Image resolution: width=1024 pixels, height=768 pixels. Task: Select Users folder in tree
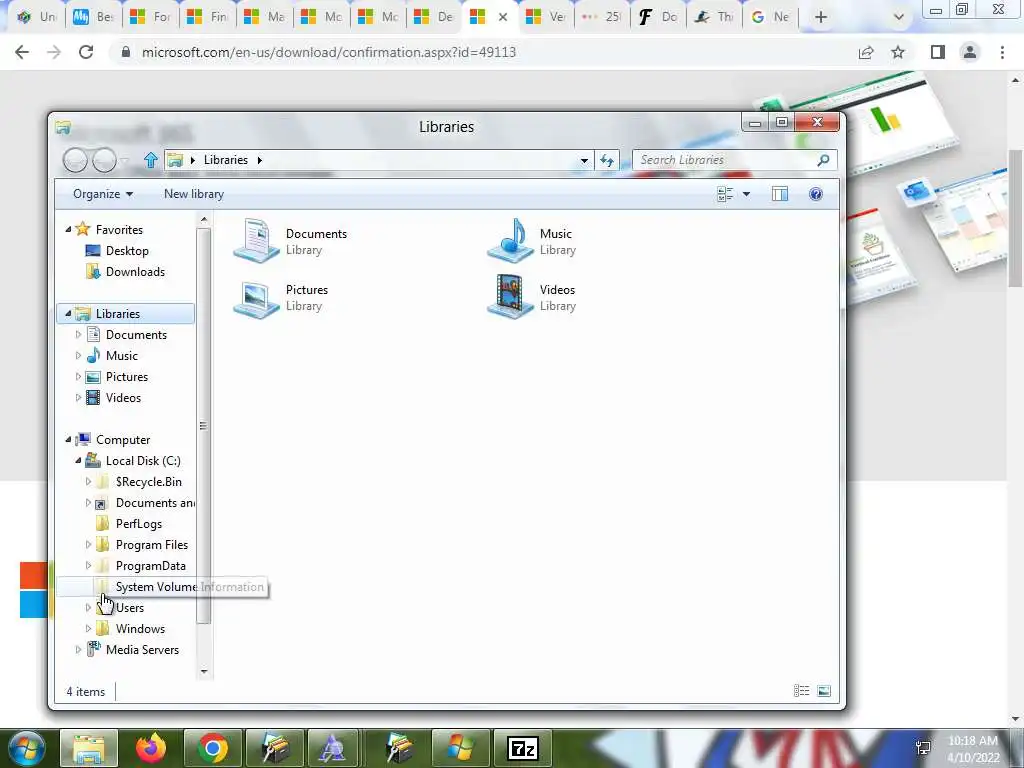(129, 608)
